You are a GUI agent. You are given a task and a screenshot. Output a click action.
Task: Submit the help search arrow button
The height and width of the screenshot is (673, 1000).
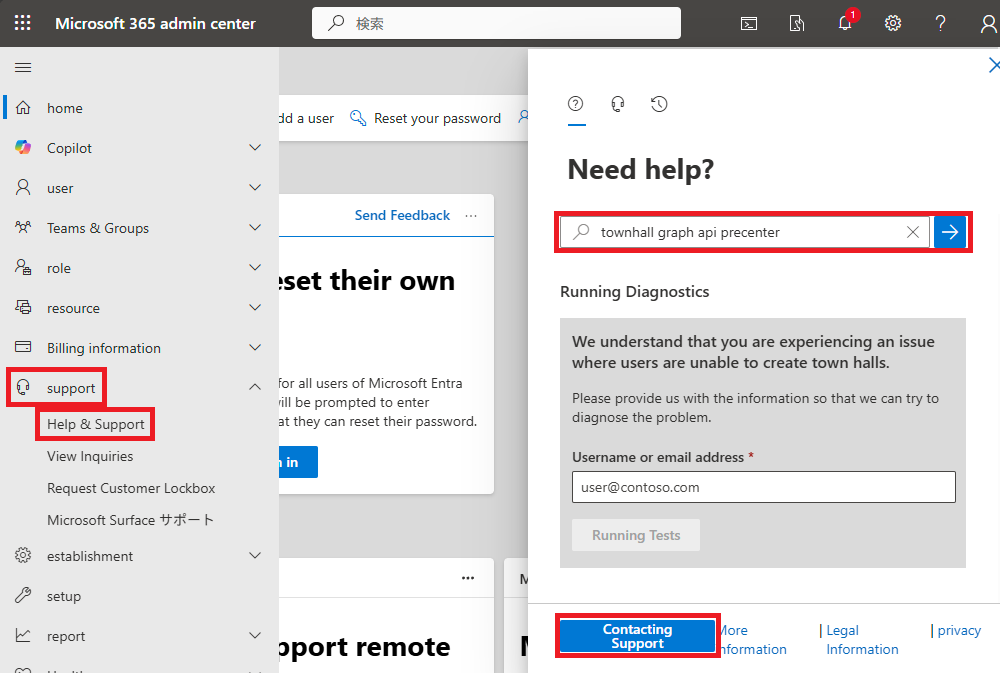[x=950, y=232]
